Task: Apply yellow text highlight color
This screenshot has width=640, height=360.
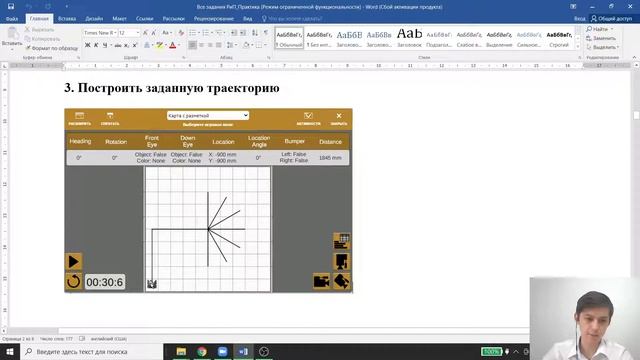Action: pos(160,45)
